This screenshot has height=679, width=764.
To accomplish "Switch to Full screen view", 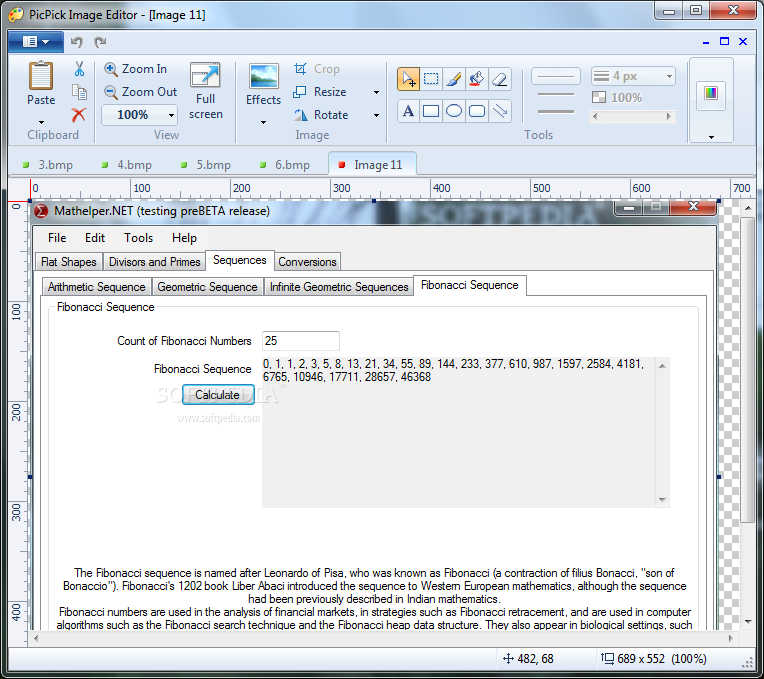I will 205,91.
